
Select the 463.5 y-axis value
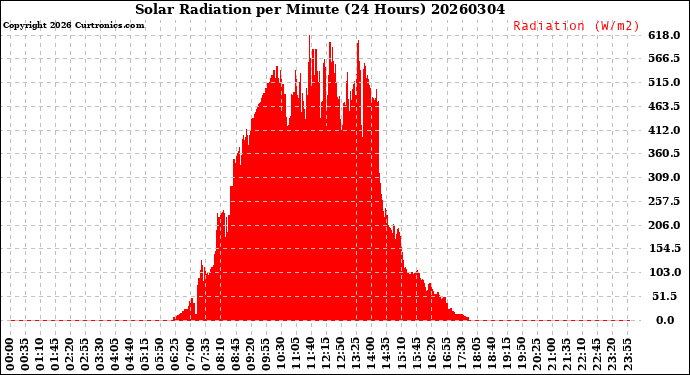[664, 106]
